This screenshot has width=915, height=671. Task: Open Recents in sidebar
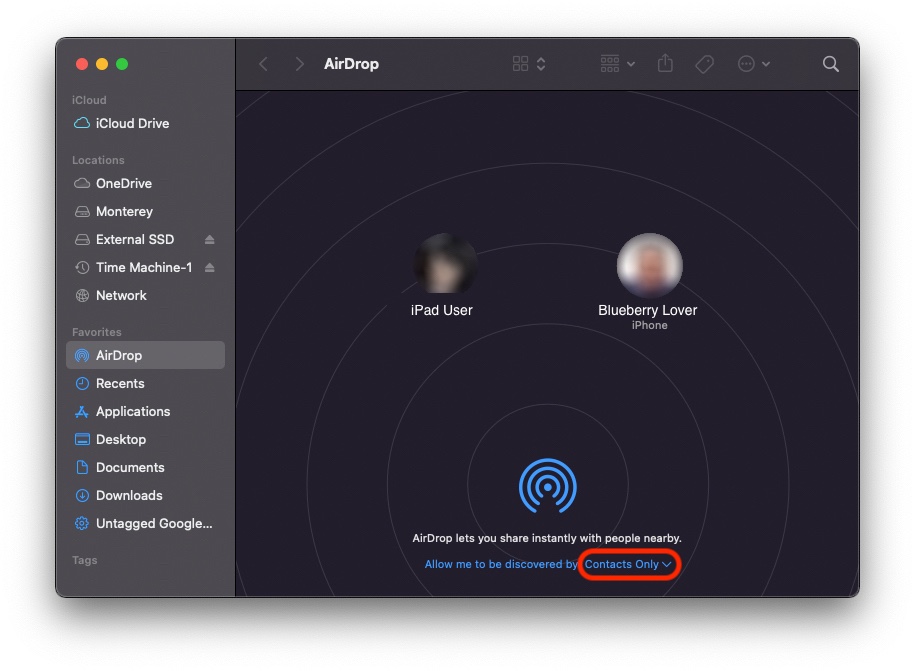click(145, 383)
